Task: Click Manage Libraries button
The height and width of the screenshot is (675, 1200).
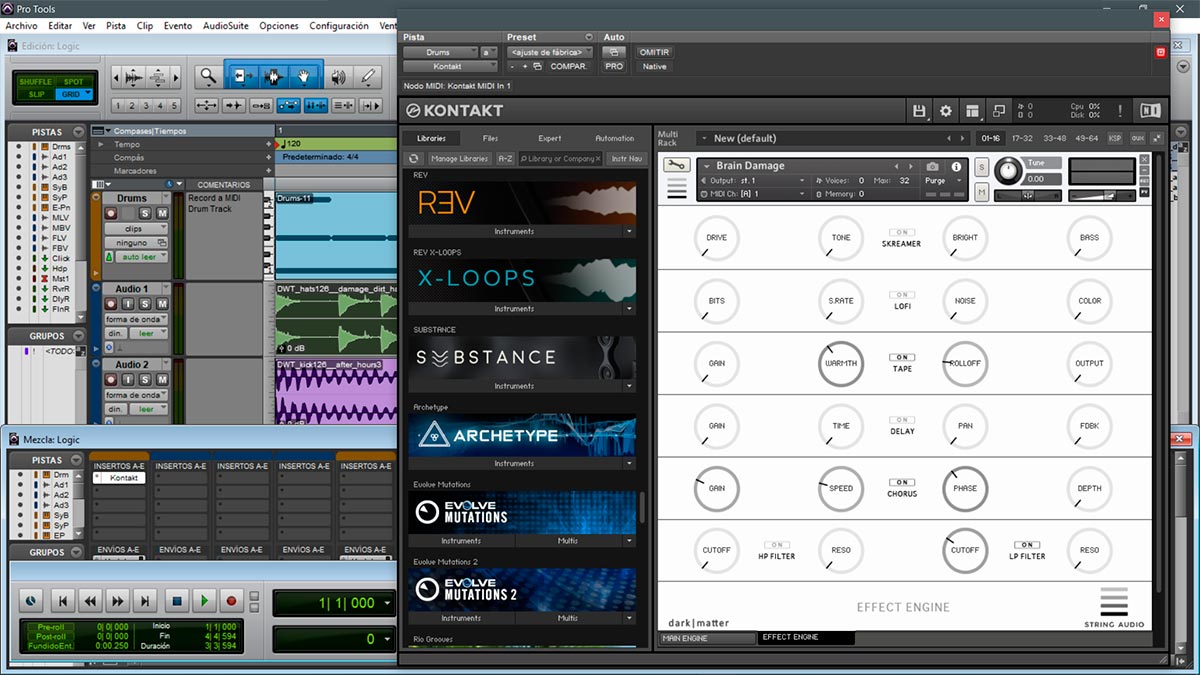Action: coord(459,158)
